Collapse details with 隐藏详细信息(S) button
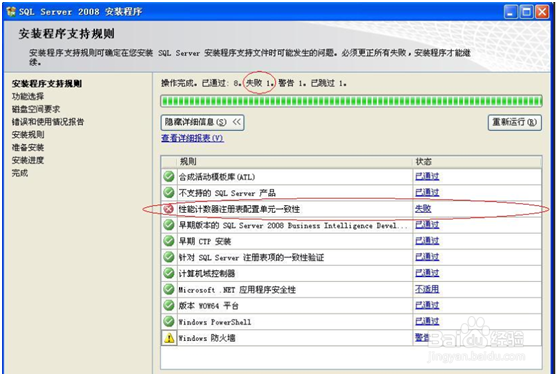The image size is (558, 376). (x=202, y=122)
